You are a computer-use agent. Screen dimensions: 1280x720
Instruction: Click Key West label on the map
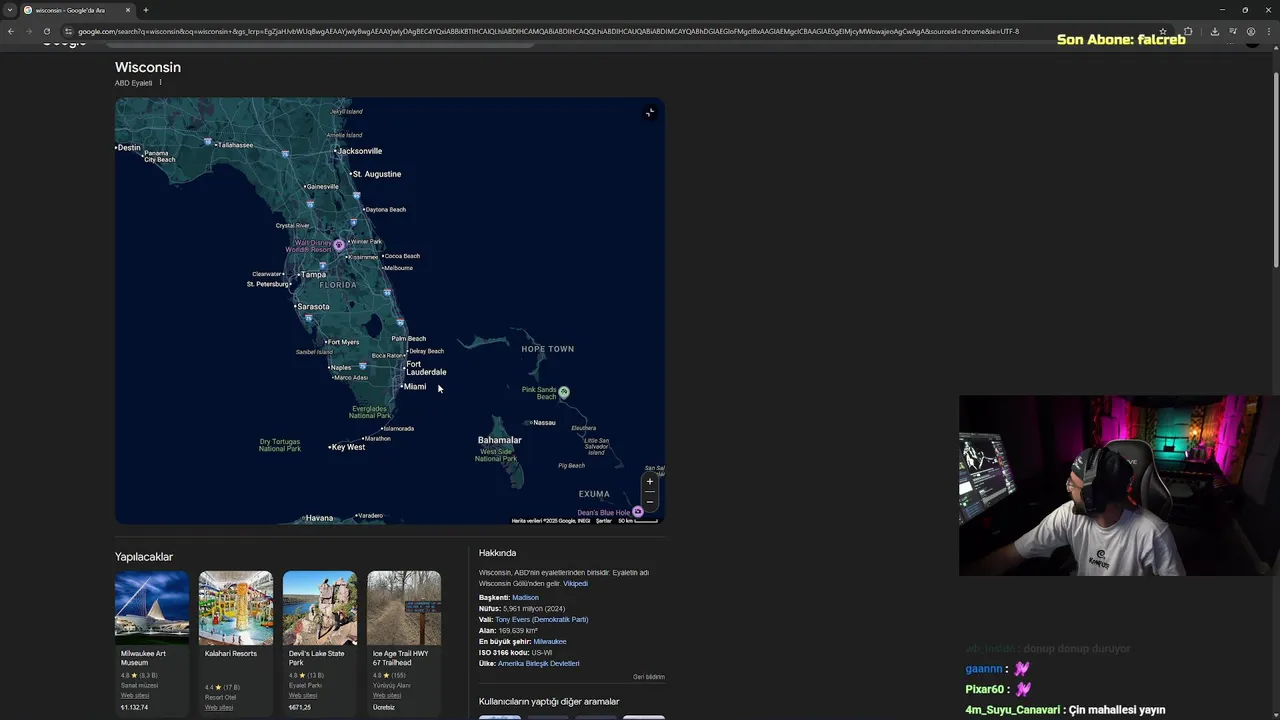pos(347,447)
